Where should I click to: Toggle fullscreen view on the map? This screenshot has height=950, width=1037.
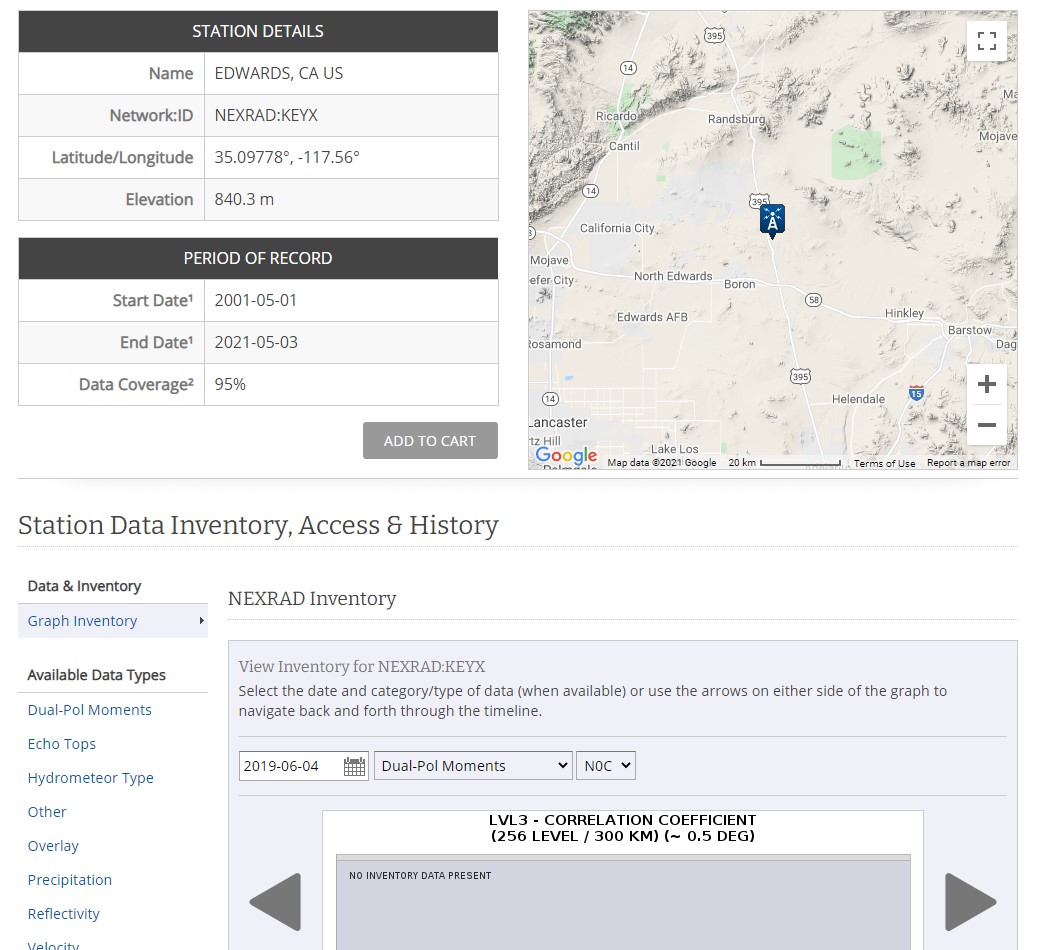[986, 41]
